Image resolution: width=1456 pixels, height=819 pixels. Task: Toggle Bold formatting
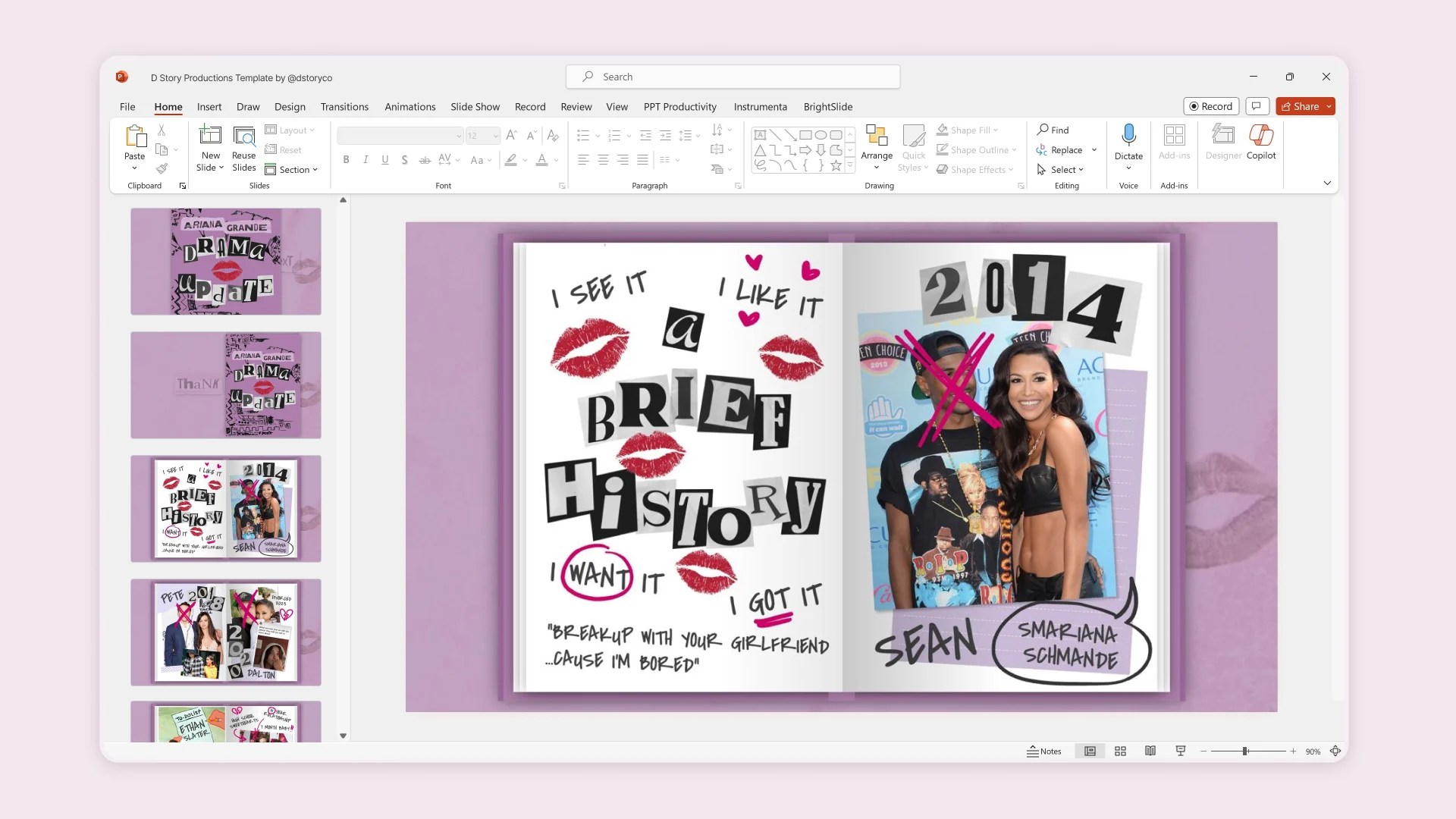[346, 160]
